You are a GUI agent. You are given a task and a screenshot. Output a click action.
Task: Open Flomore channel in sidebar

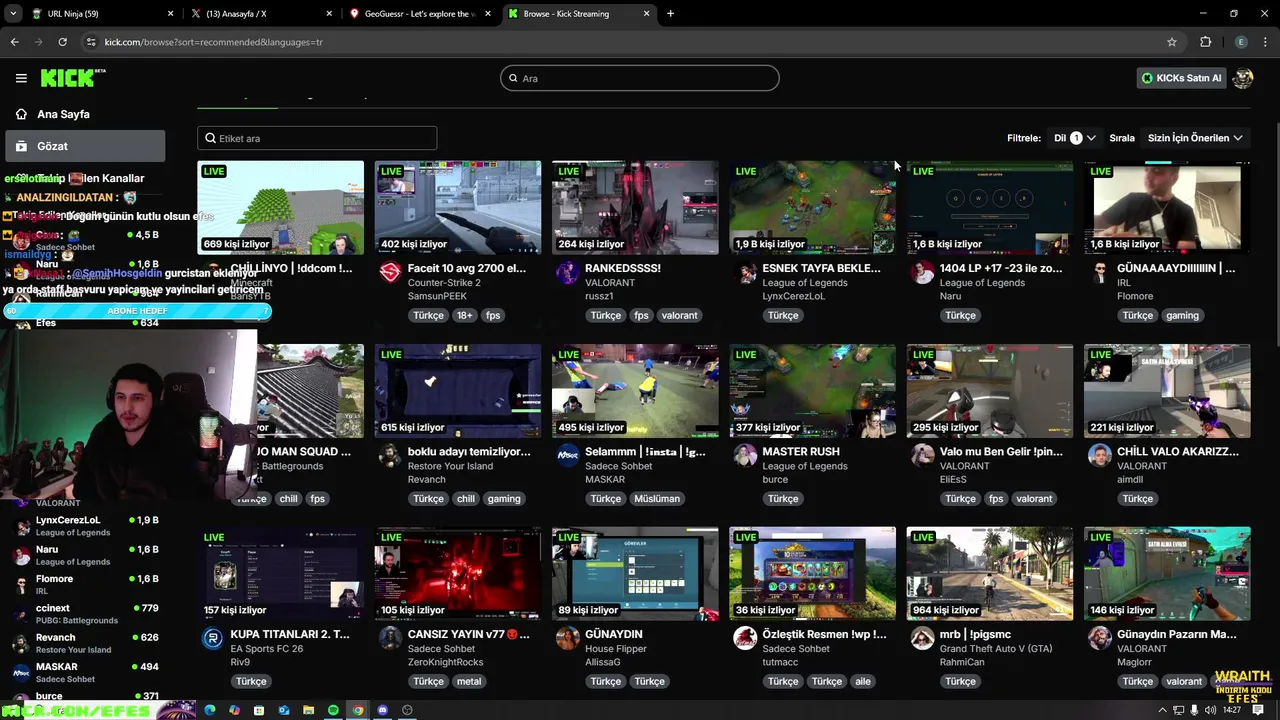85,584
